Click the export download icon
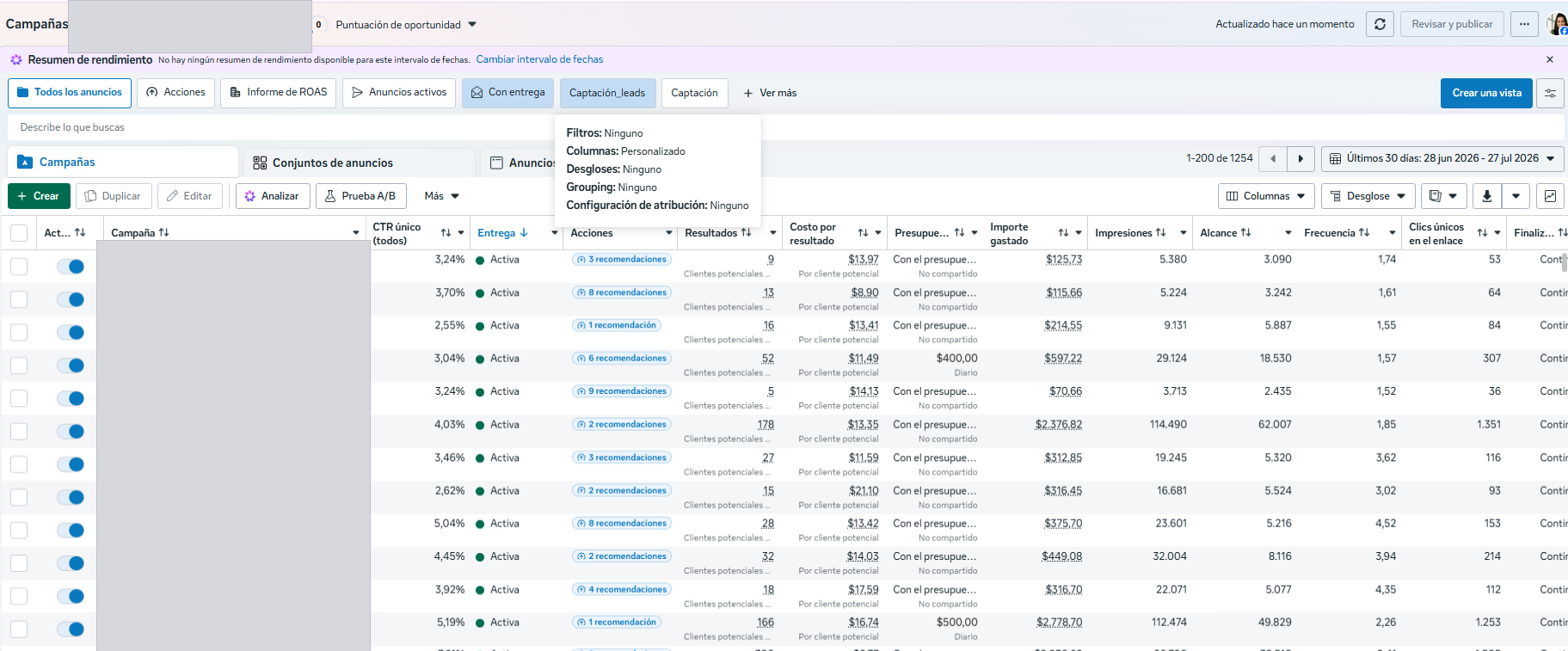Screen dimensions: 1568x651 click(1486, 196)
